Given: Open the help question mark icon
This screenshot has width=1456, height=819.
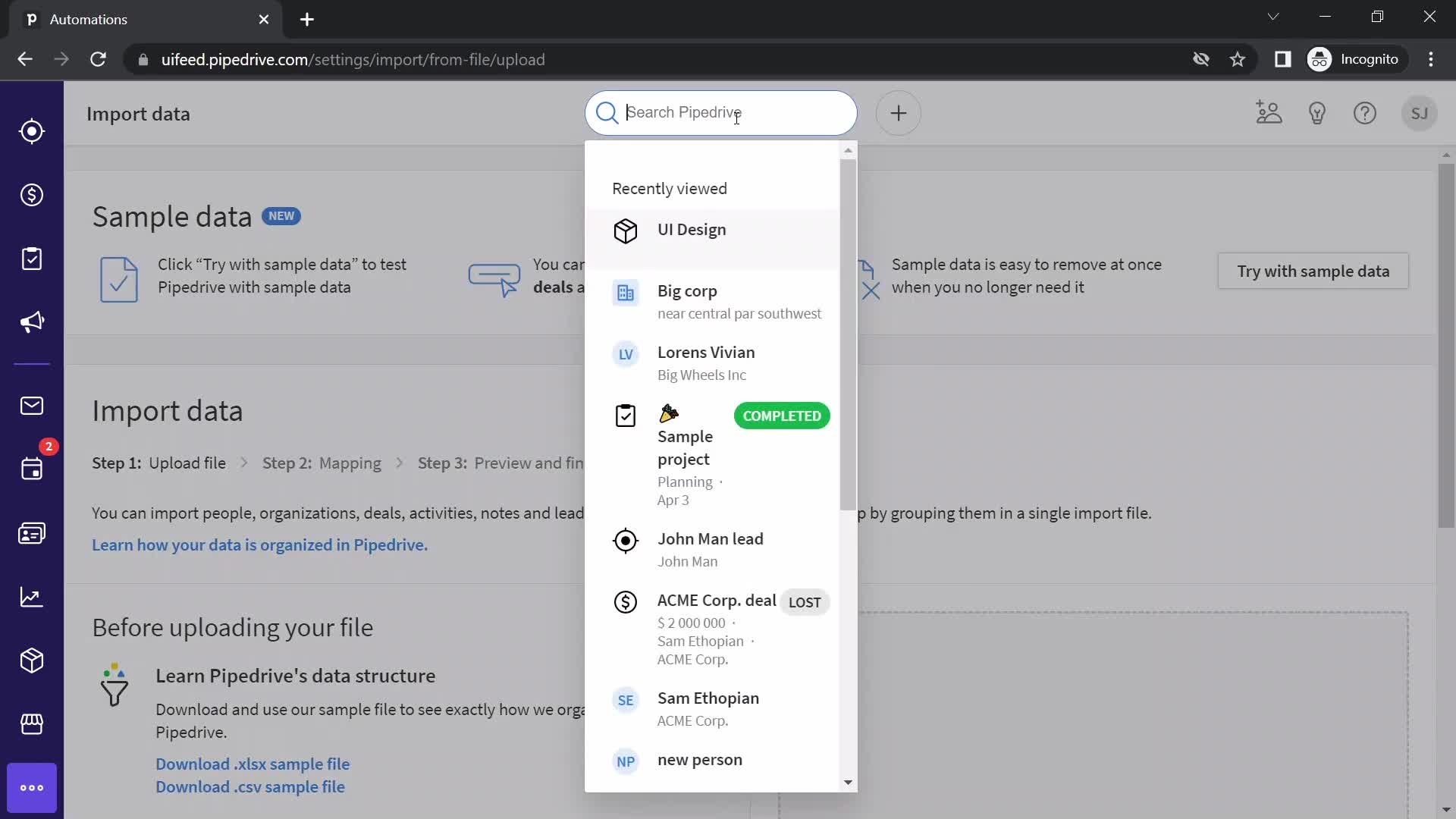Looking at the screenshot, I should [x=1365, y=113].
